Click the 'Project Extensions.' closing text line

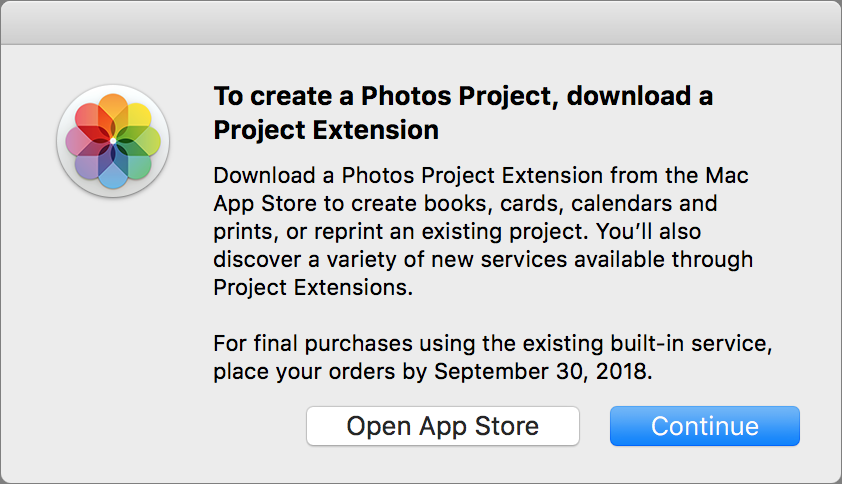click(313, 288)
